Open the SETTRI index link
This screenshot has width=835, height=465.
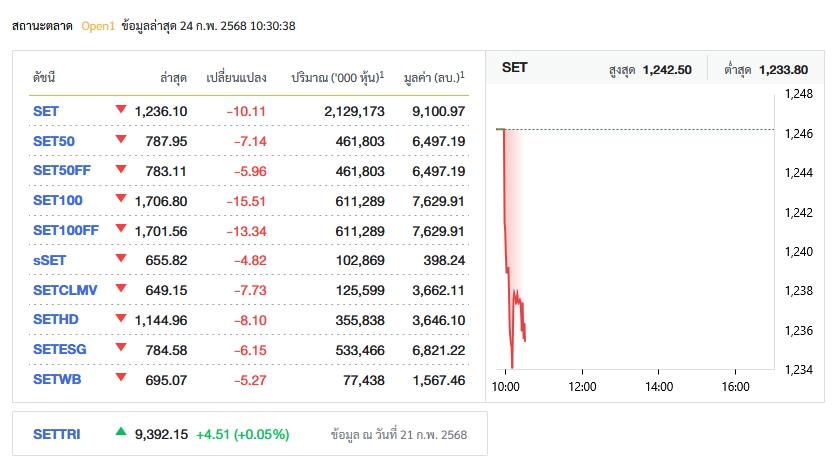(56, 435)
